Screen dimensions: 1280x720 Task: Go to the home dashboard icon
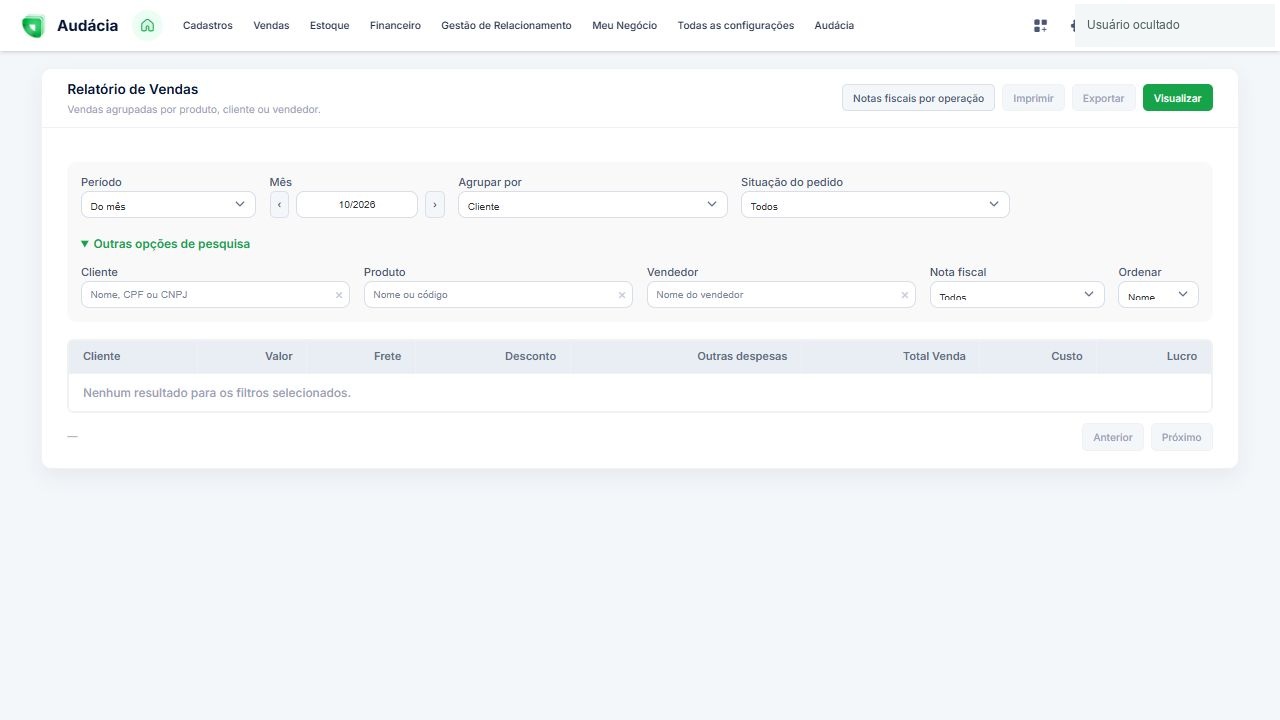point(147,25)
